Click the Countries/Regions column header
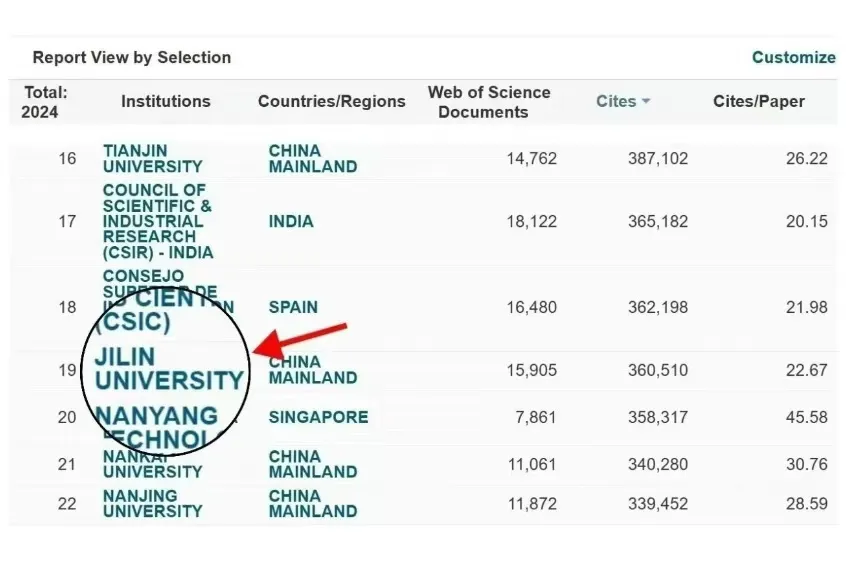The image size is (846, 564). tap(332, 101)
